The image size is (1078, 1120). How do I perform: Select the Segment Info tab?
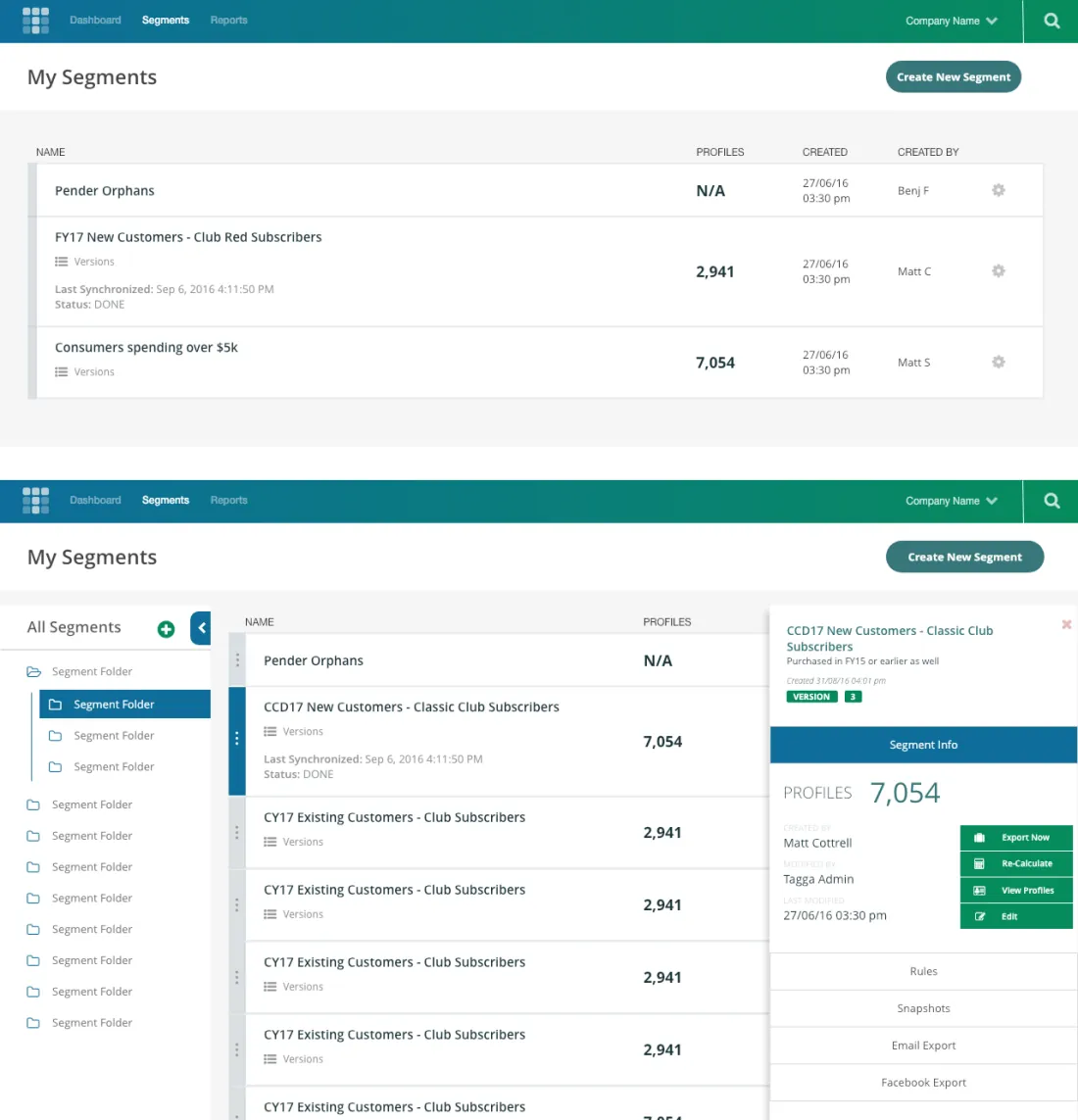923,745
